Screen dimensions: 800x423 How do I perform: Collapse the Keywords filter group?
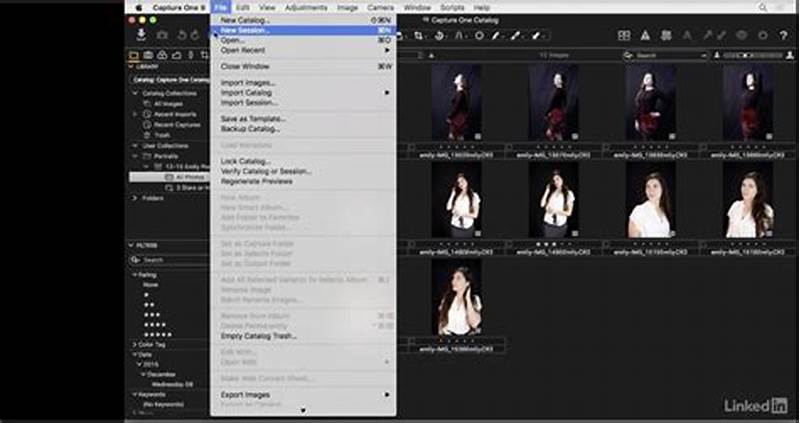134,394
